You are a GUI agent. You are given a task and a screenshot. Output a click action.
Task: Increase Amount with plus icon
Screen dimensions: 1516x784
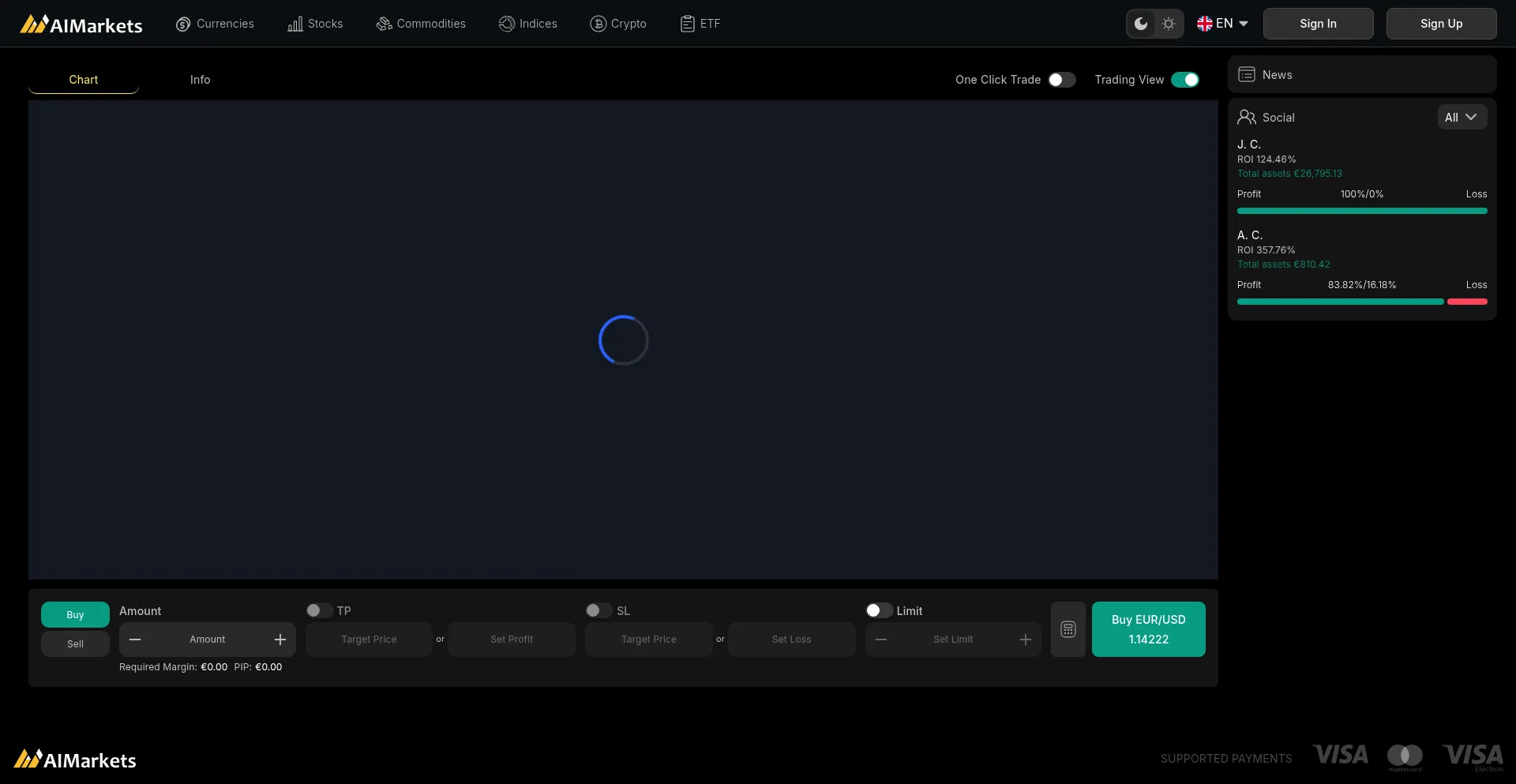pyautogui.click(x=280, y=640)
